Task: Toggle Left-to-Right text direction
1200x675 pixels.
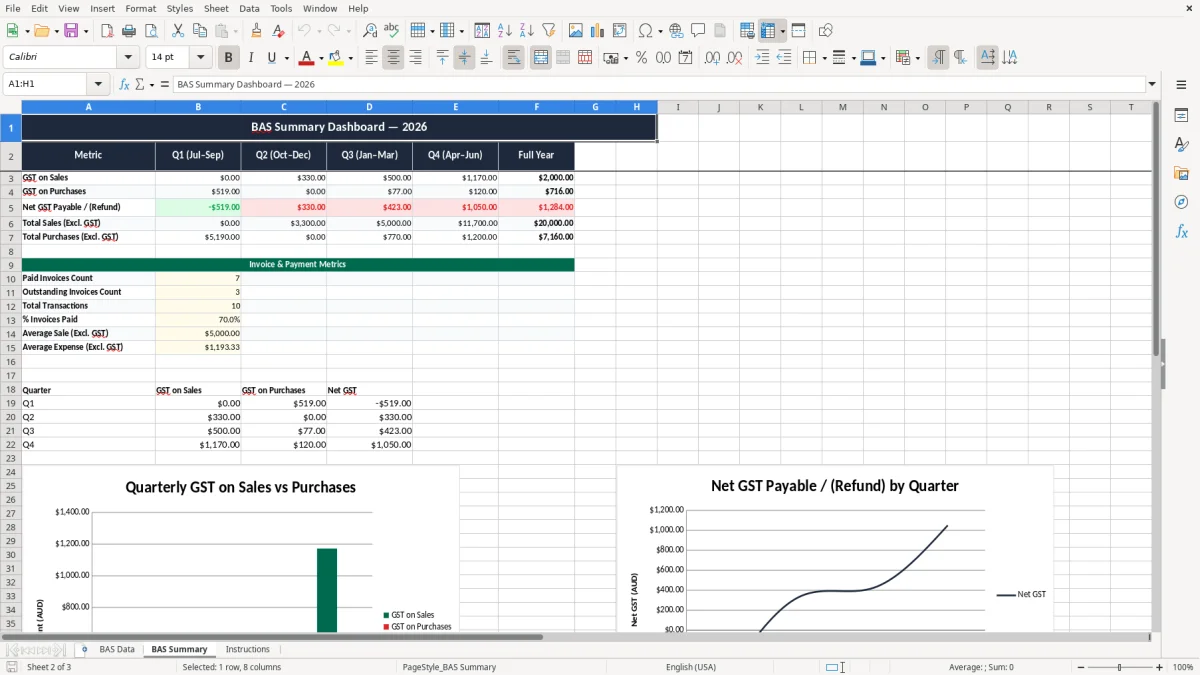Action: (938, 58)
